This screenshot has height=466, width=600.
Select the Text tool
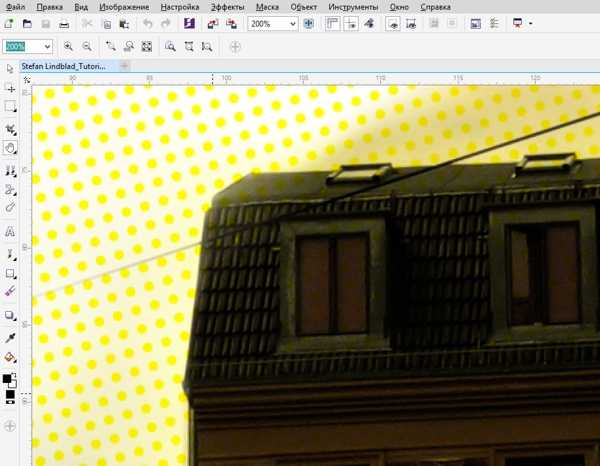click(10, 231)
